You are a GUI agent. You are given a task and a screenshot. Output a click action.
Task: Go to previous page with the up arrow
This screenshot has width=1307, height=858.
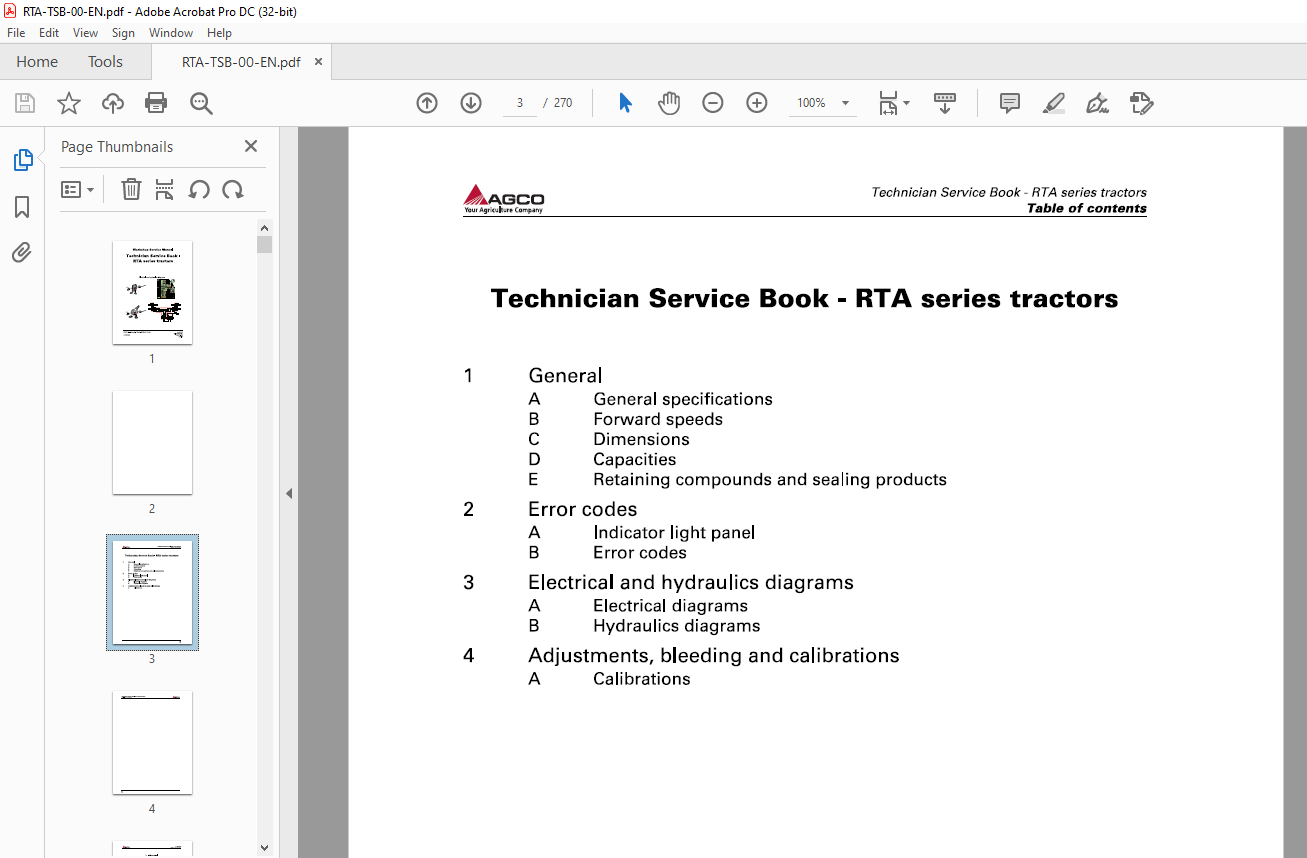427,103
